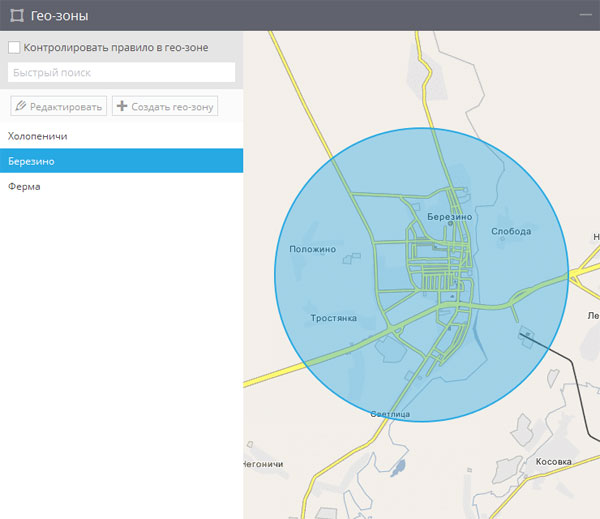This screenshot has width=600, height=519.
Task: Click Тростянка village name on map
Action: tap(333, 318)
